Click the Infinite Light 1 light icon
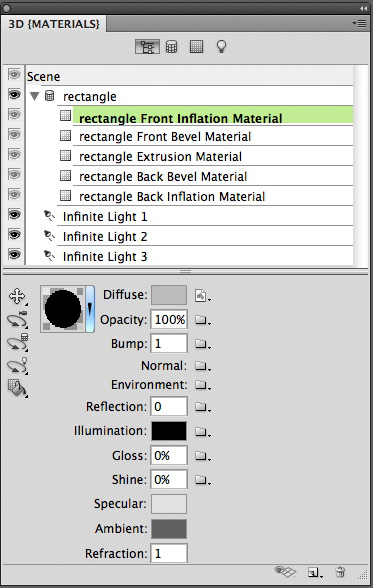The width and height of the screenshot is (373, 588). point(49,216)
